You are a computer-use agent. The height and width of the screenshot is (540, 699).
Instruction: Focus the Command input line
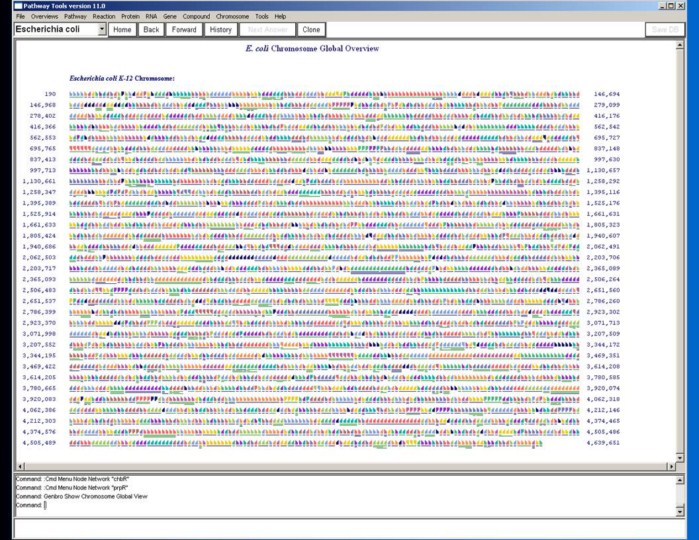[x=300, y=505]
